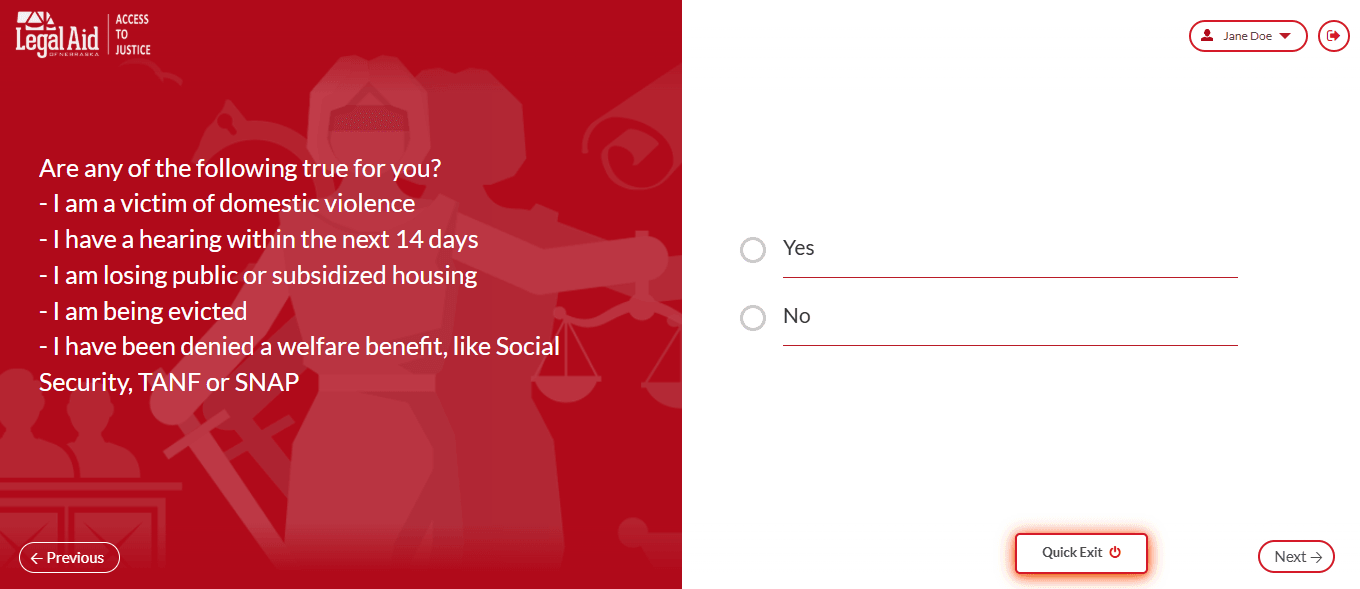
Task: Choose the No option label
Action: 796,316
